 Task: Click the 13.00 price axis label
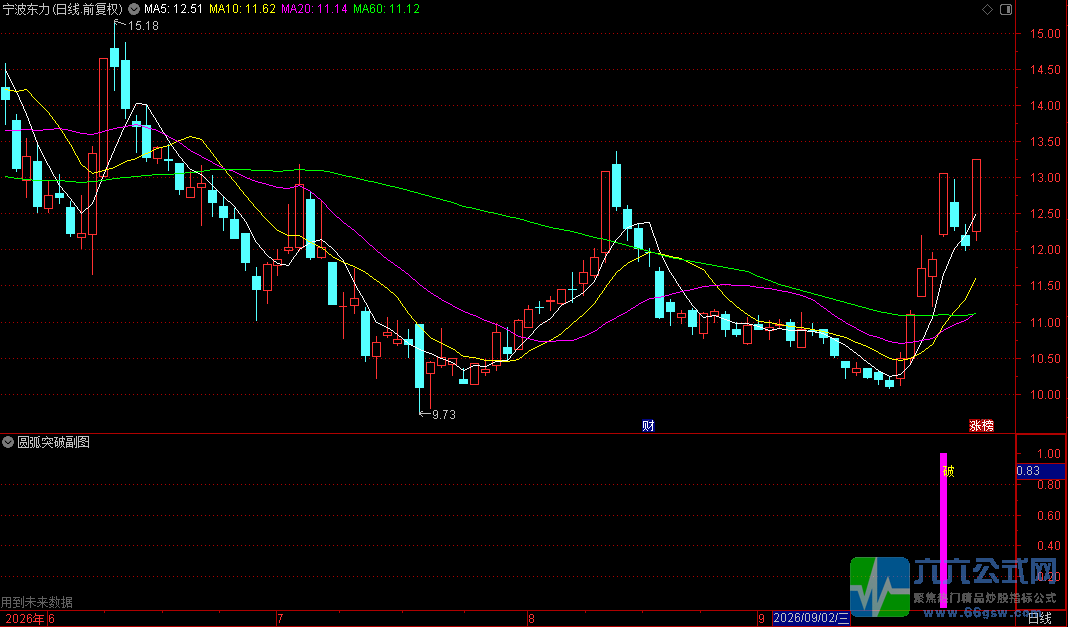coord(1044,178)
